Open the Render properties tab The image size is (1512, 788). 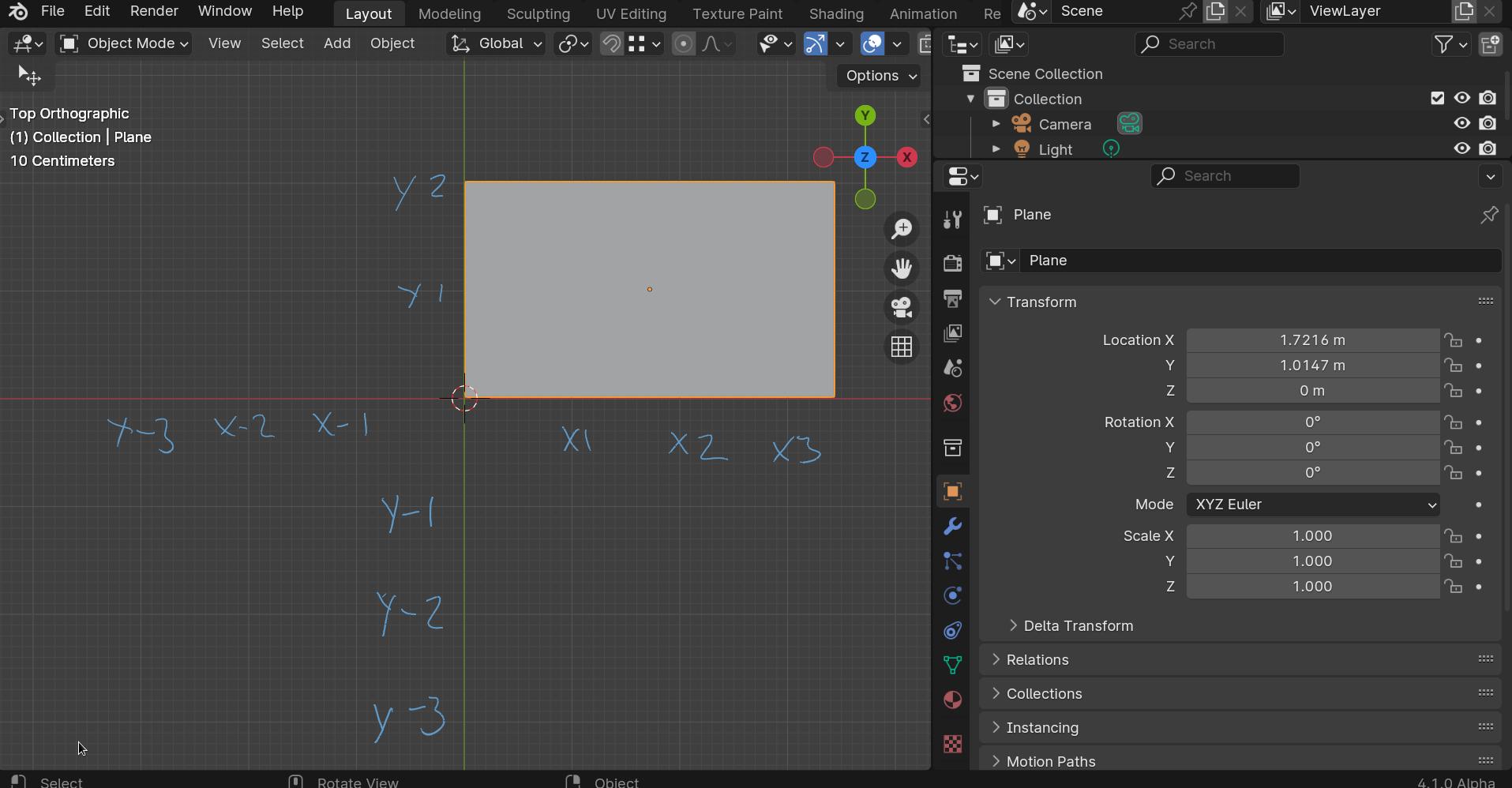coord(952,262)
